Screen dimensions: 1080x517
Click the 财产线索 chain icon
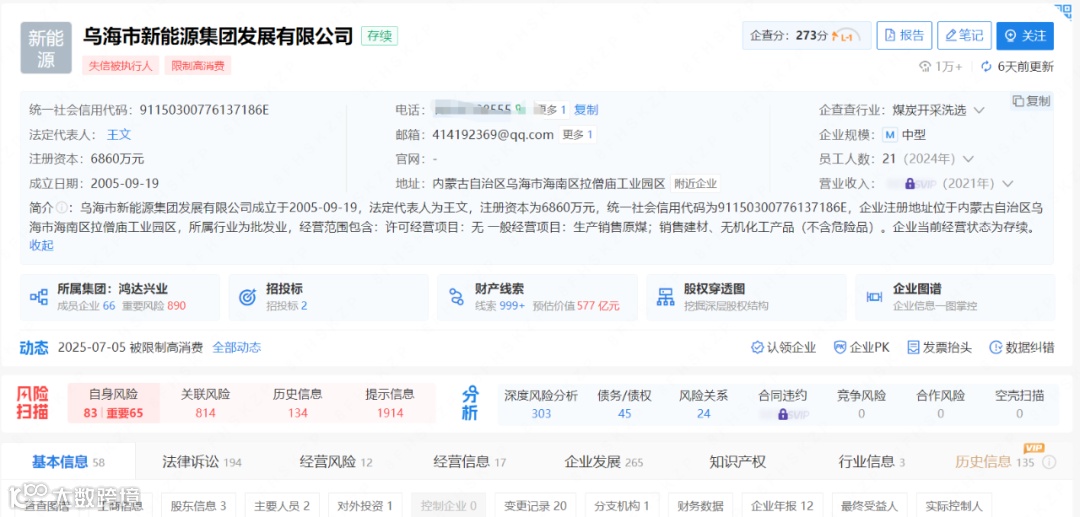tap(456, 297)
